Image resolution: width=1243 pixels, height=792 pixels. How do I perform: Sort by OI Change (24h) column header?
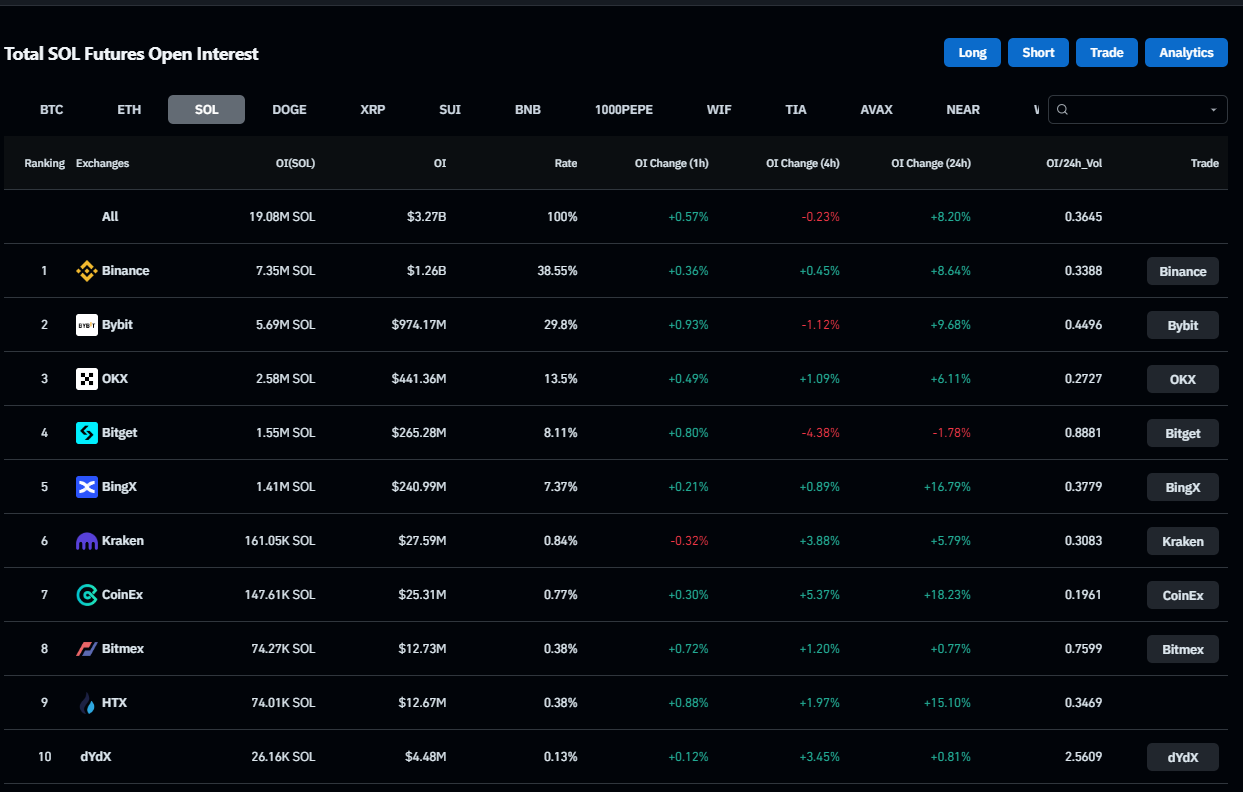(930, 163)
